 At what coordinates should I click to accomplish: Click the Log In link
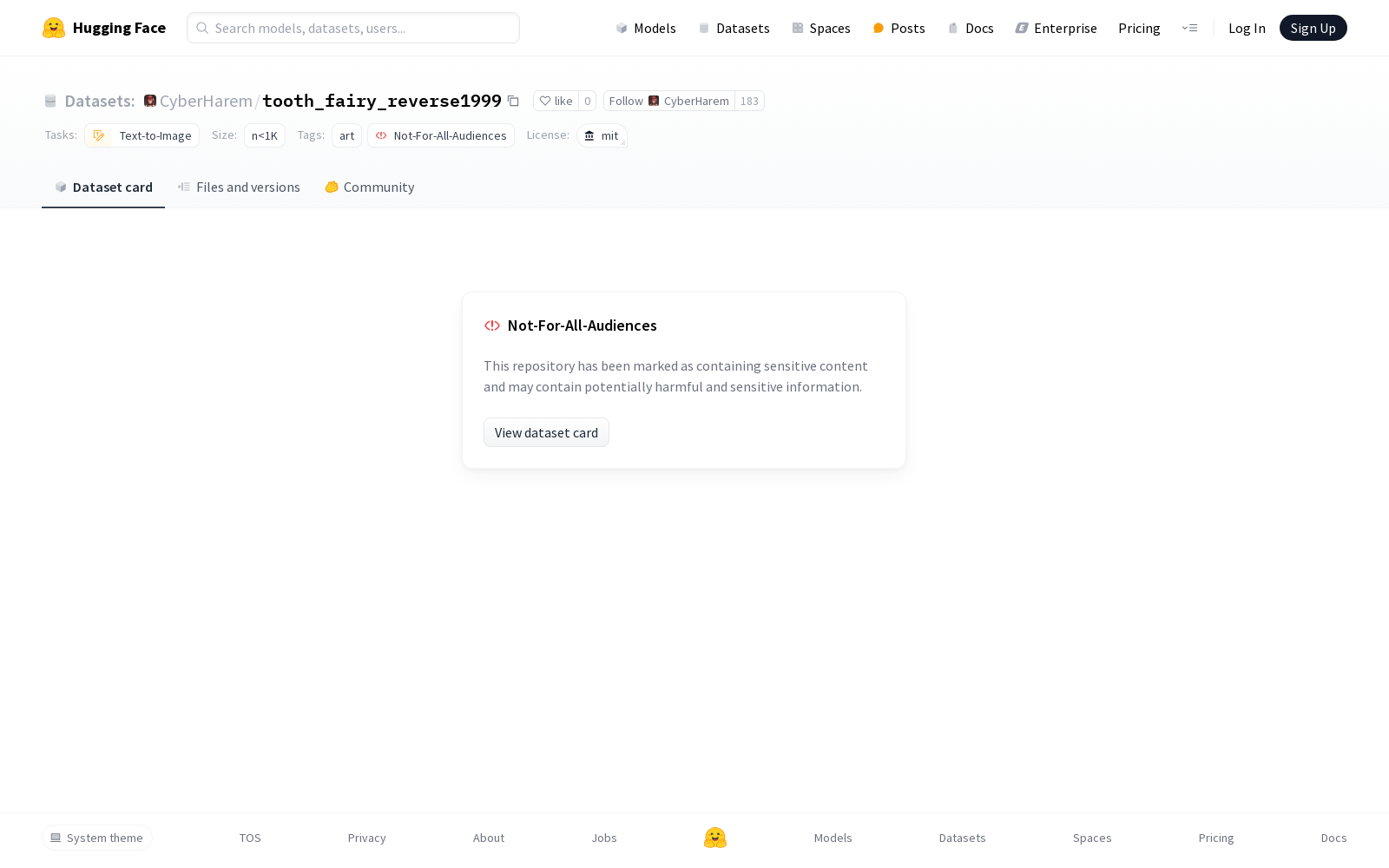click(1247, 28)
